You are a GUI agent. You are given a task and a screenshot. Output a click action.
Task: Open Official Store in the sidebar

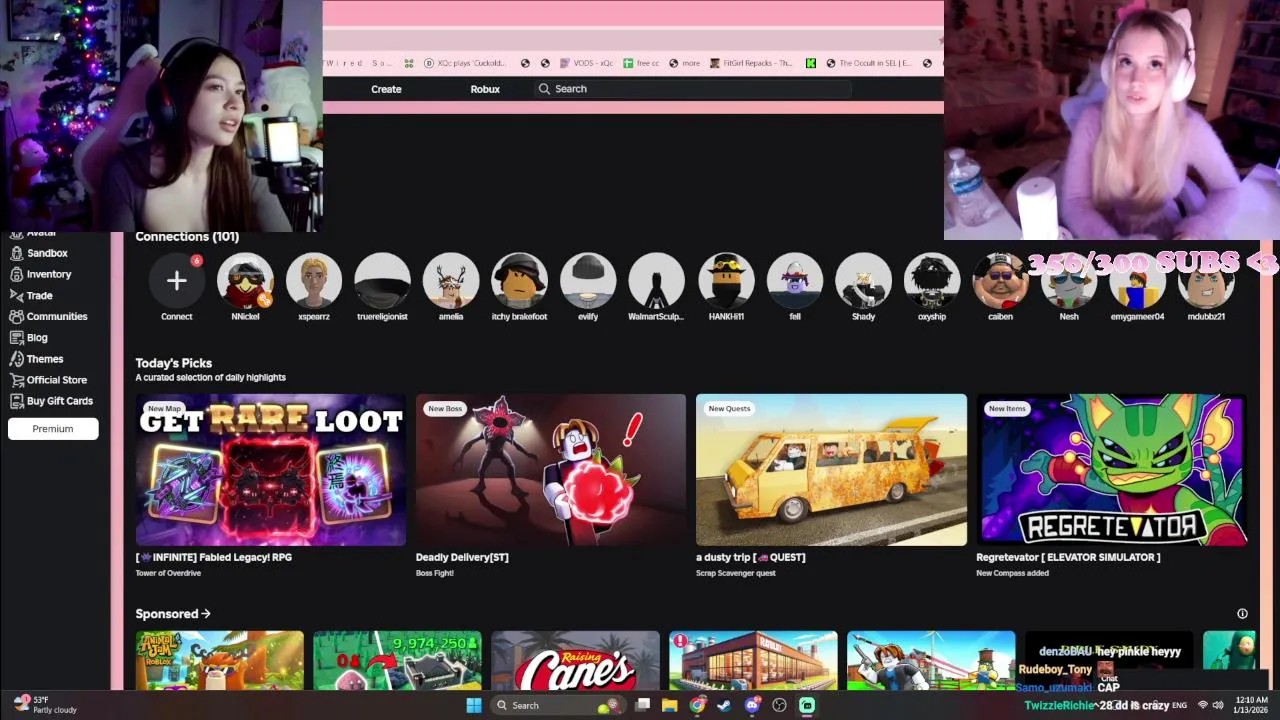coord(48,380)
